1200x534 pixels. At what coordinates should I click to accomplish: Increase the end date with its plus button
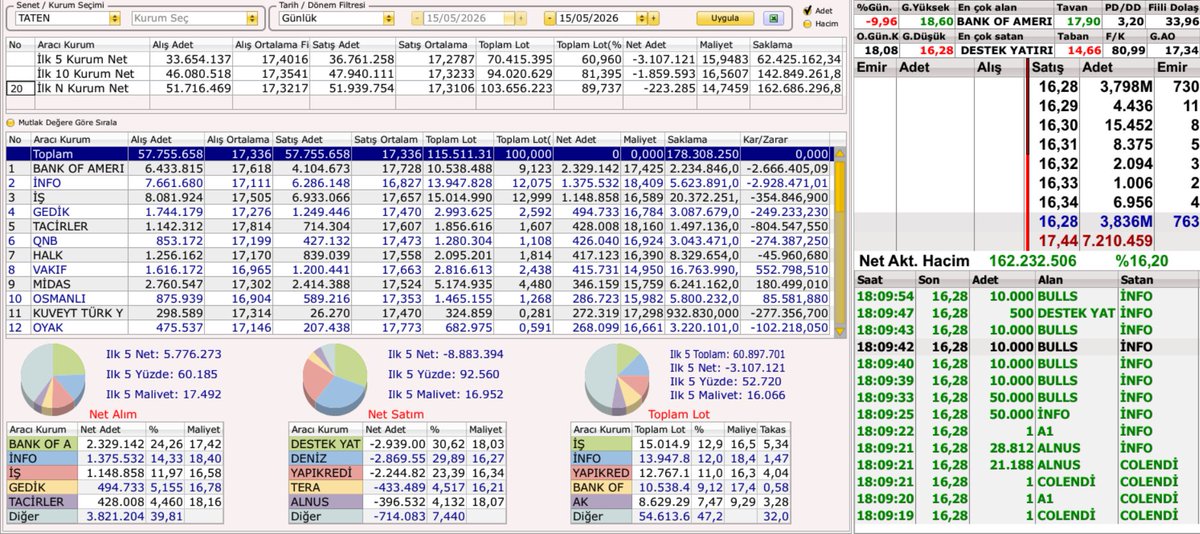(x=652, y=19)
